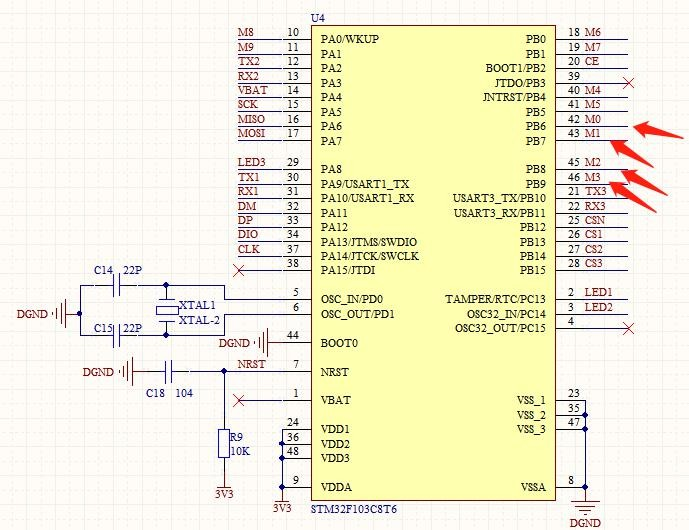Click the 3V3 power port under R9
The image size is (689, 530).
point(224,491)
